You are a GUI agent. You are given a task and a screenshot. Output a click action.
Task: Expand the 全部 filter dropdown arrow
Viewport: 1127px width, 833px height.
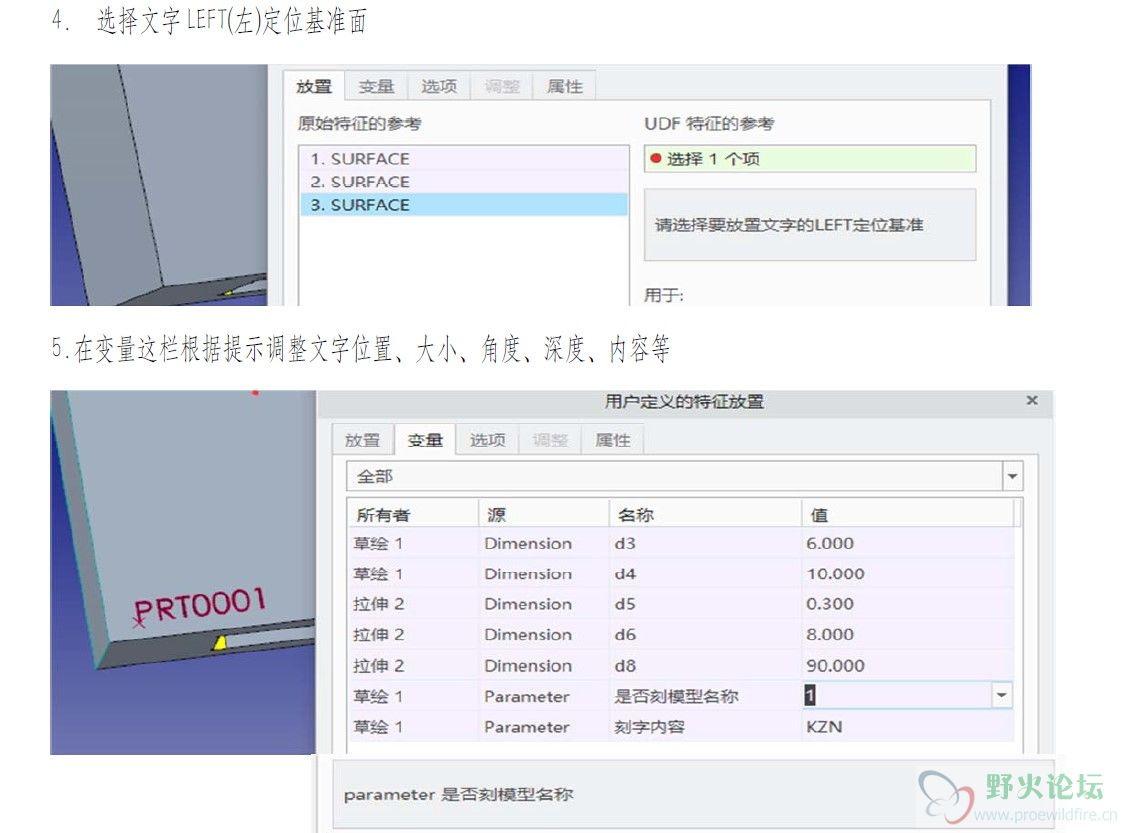(1012, 477)
